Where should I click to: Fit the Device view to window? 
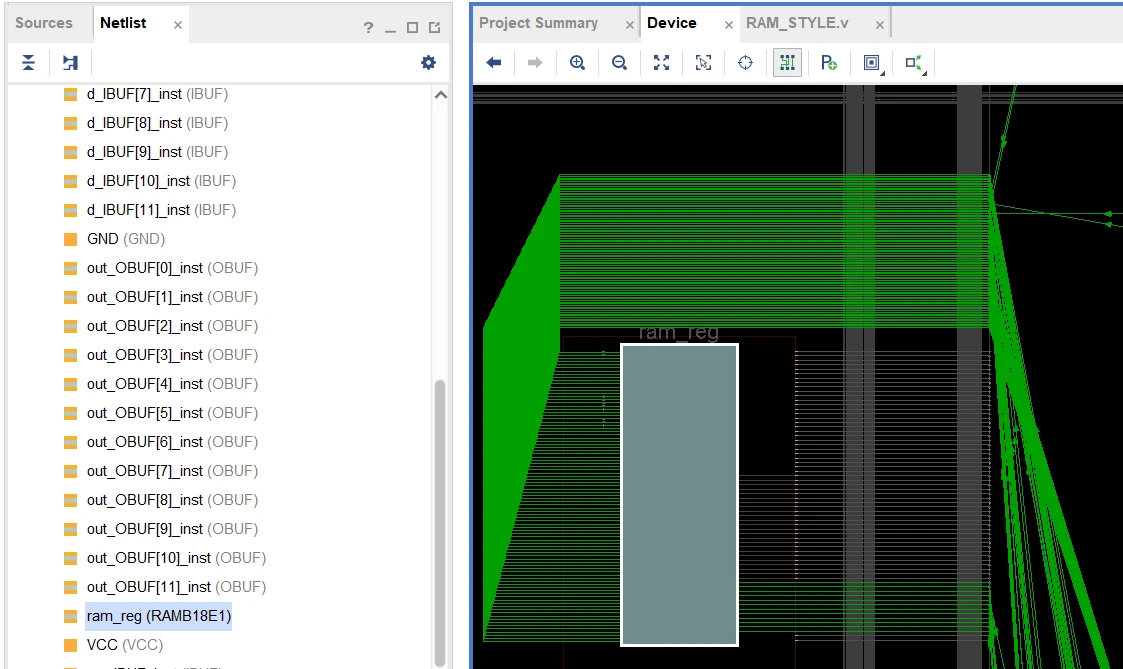(x=661, y=62)
